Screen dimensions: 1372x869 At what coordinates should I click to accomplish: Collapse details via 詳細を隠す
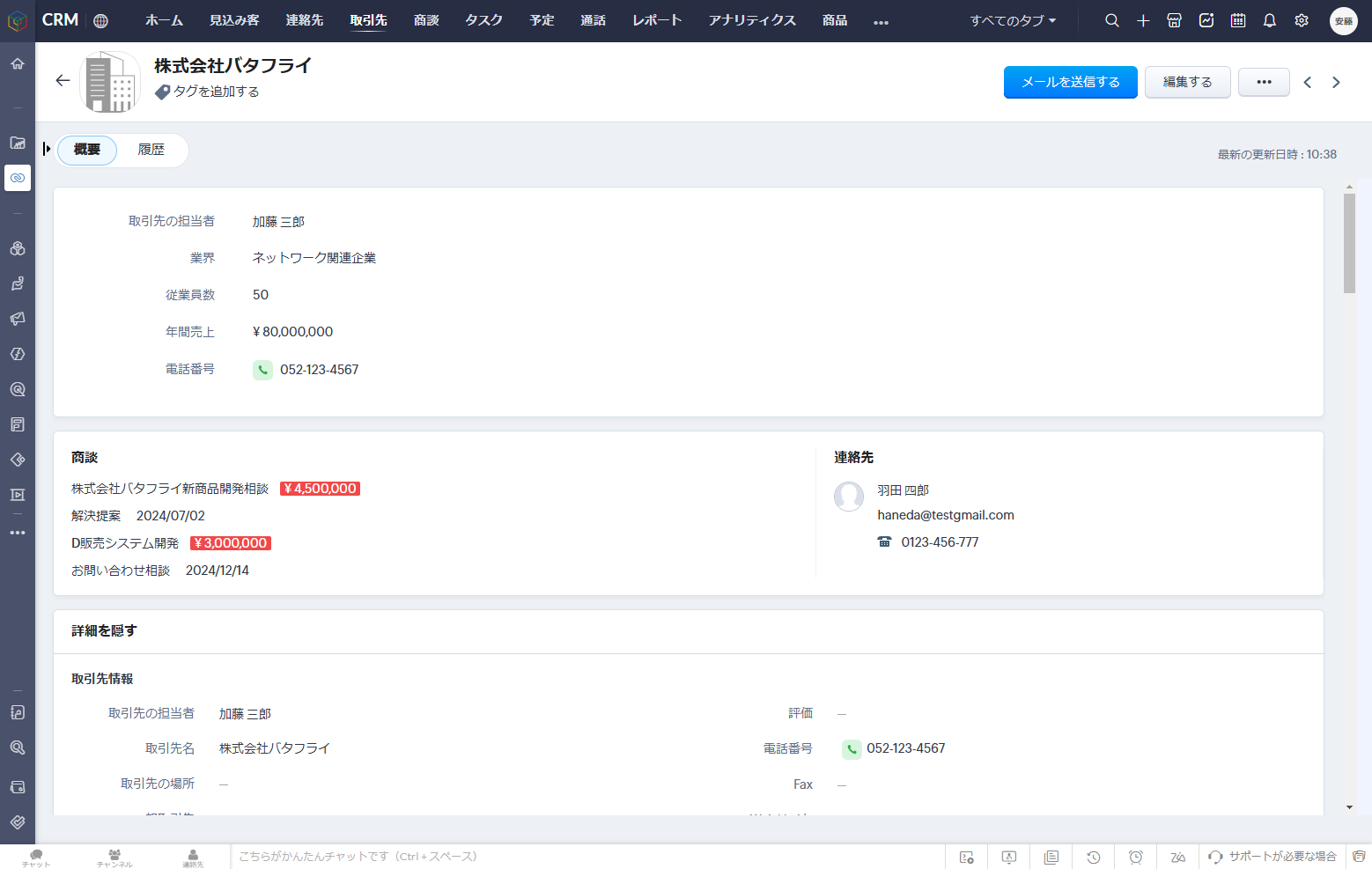click(104, 630)
